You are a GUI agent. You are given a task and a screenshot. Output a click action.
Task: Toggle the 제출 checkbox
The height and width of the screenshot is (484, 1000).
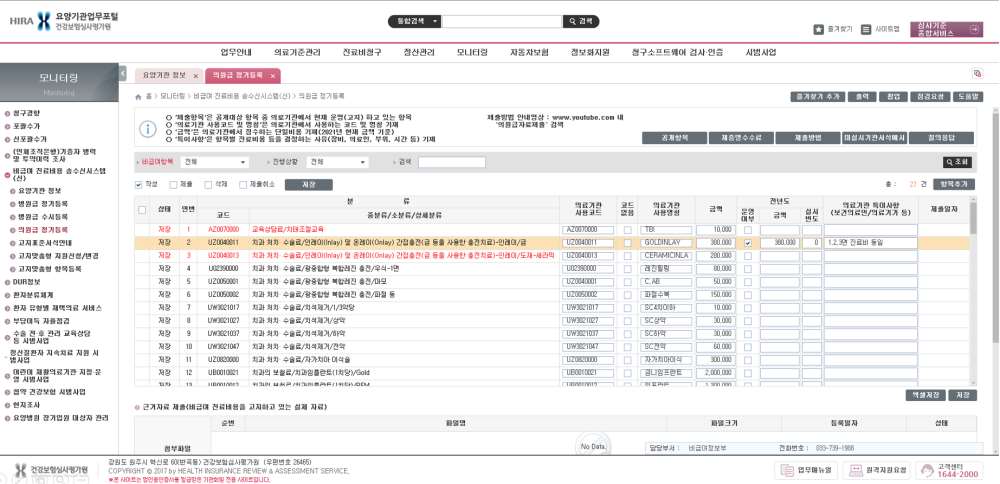(x=173, y=185)
